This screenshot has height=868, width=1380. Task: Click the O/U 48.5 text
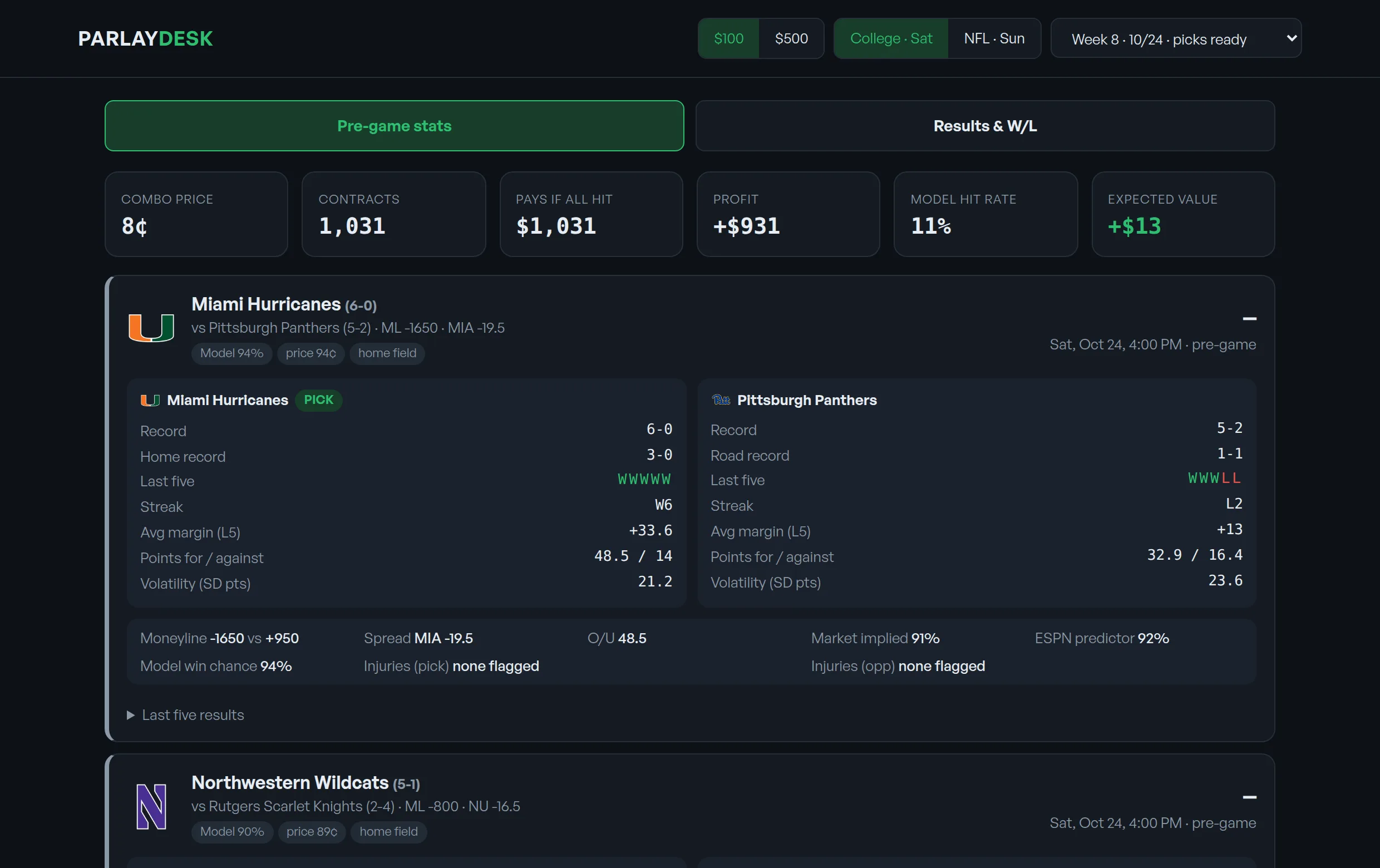point(617,638)
